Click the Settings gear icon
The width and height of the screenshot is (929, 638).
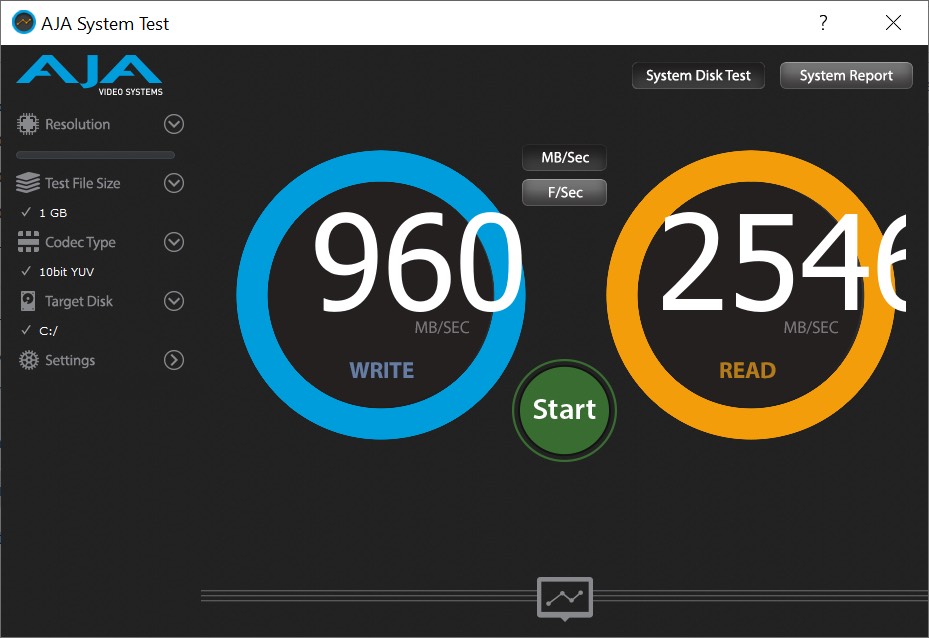point(28,360)
